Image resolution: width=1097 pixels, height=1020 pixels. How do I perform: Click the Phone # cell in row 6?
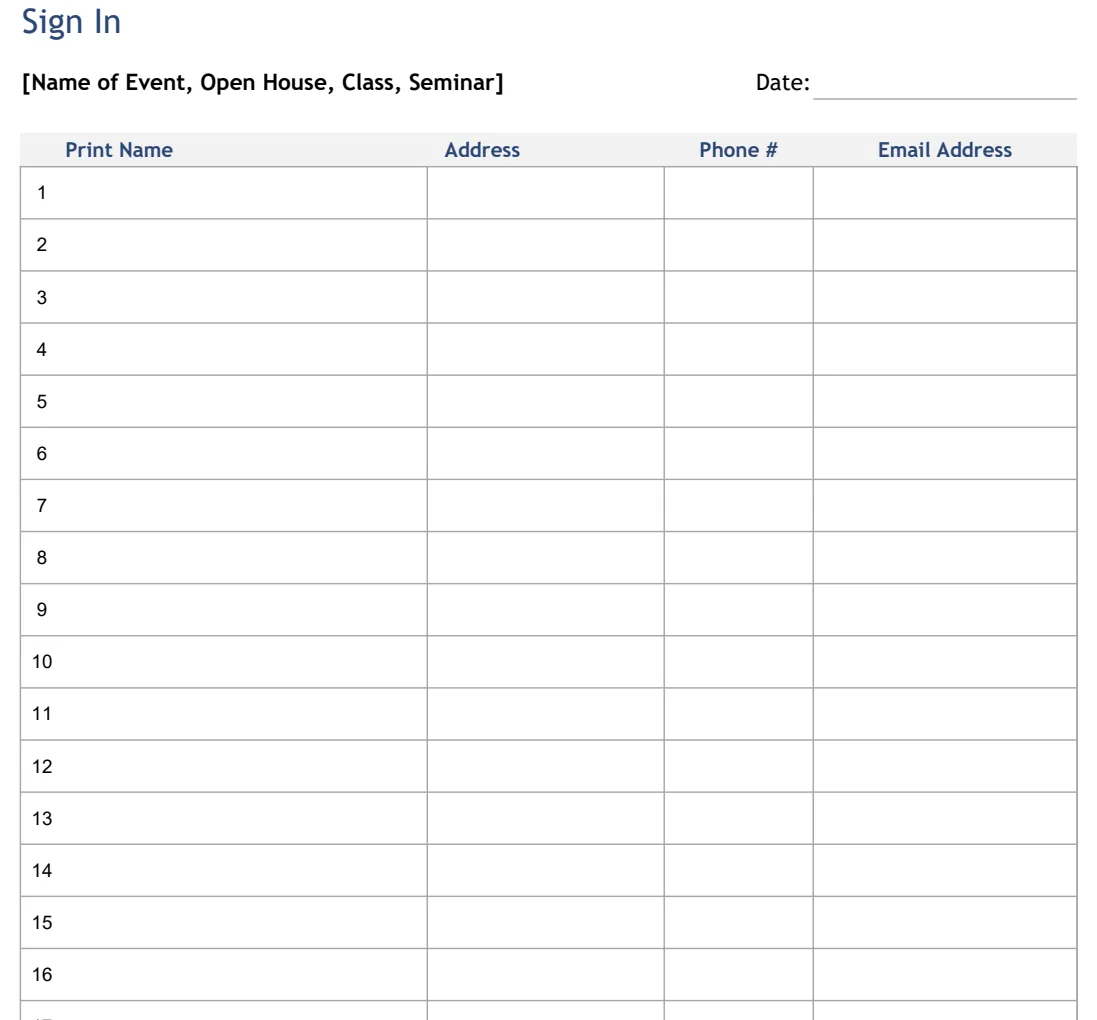point(739,453)
